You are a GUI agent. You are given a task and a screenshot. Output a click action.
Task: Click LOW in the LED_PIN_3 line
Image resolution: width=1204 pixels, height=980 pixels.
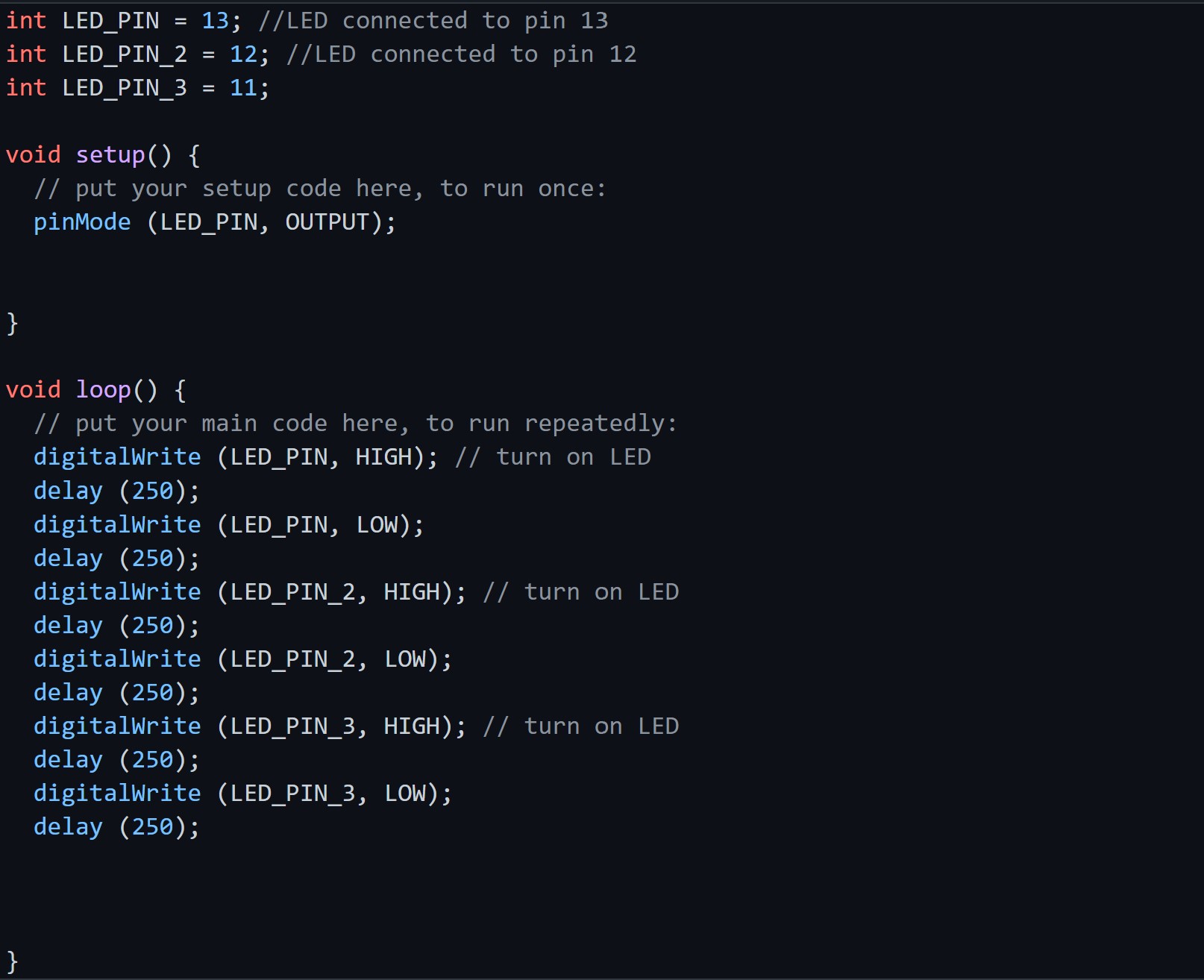[405, 794]
